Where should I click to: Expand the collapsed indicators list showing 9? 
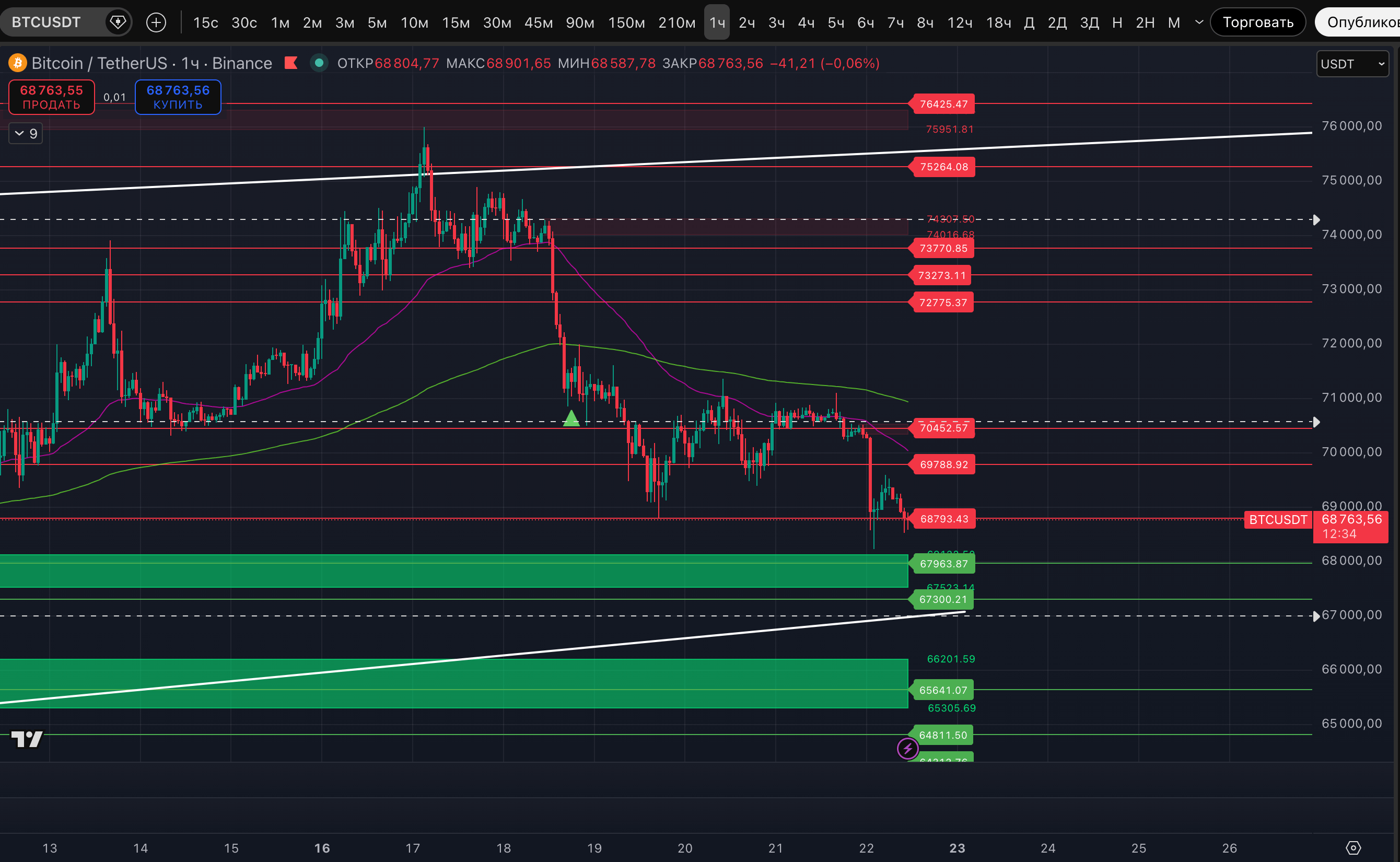tap(26, 133)
